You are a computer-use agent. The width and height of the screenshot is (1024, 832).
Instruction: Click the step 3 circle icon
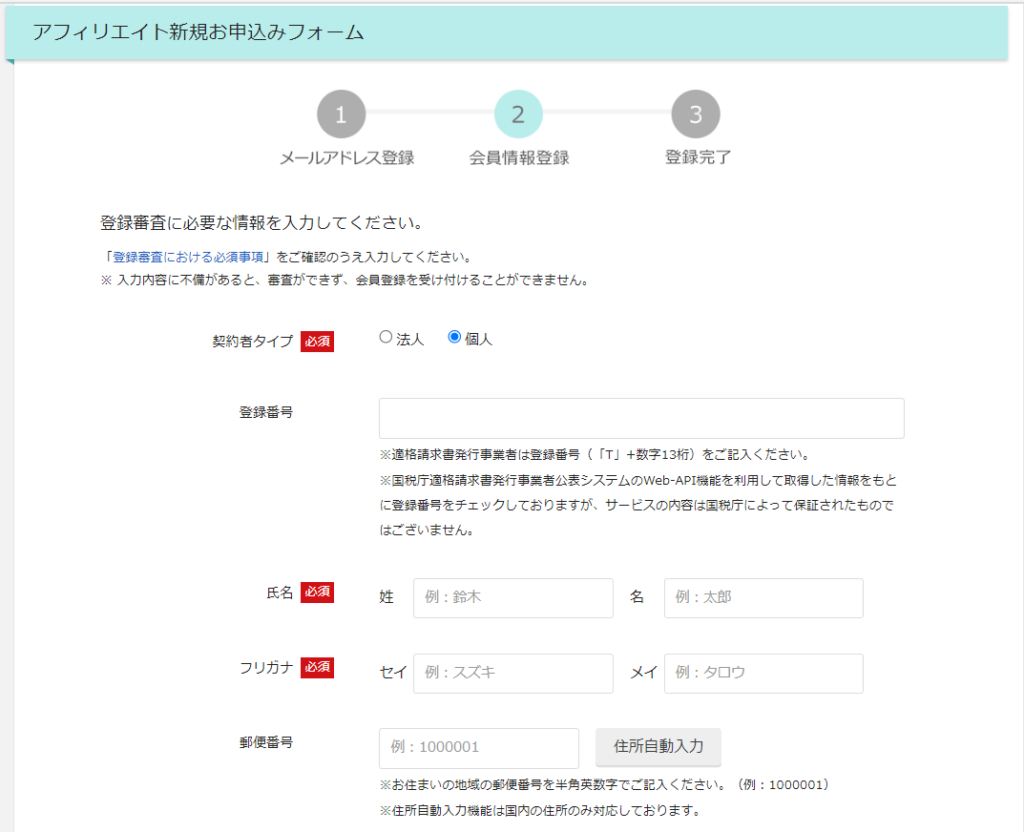point(695,114)
